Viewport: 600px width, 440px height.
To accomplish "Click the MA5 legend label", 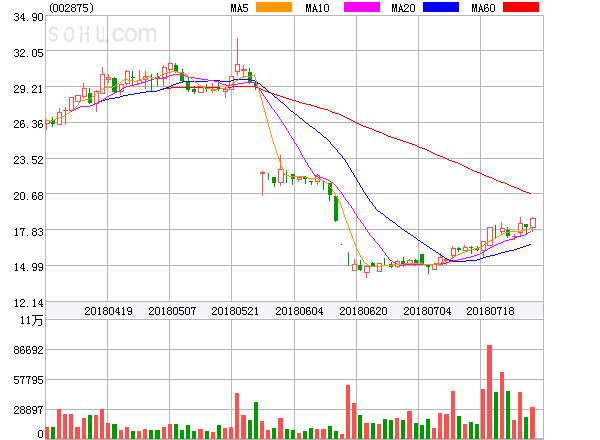I will coord(240,8).
